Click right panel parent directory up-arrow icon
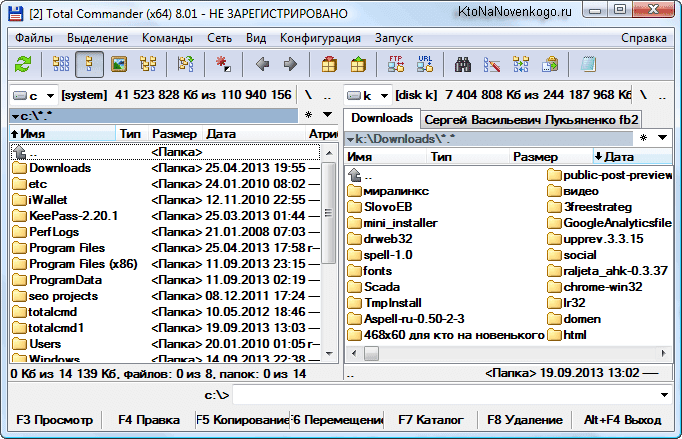This screenshot has width=682, height=439. click(355, 175)
